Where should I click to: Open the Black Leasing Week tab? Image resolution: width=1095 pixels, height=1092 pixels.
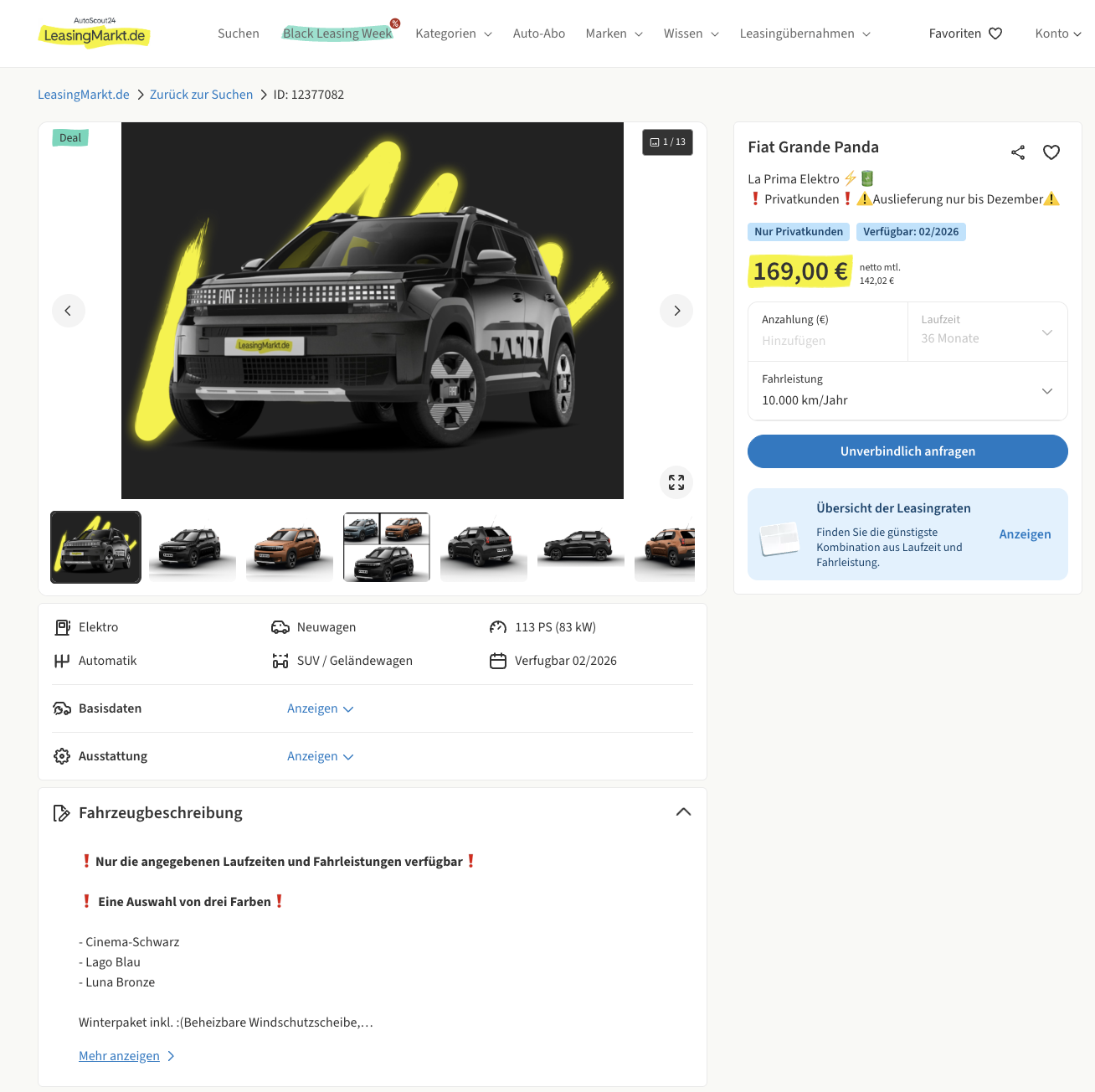pyautogui.click(x=338, y=33)
